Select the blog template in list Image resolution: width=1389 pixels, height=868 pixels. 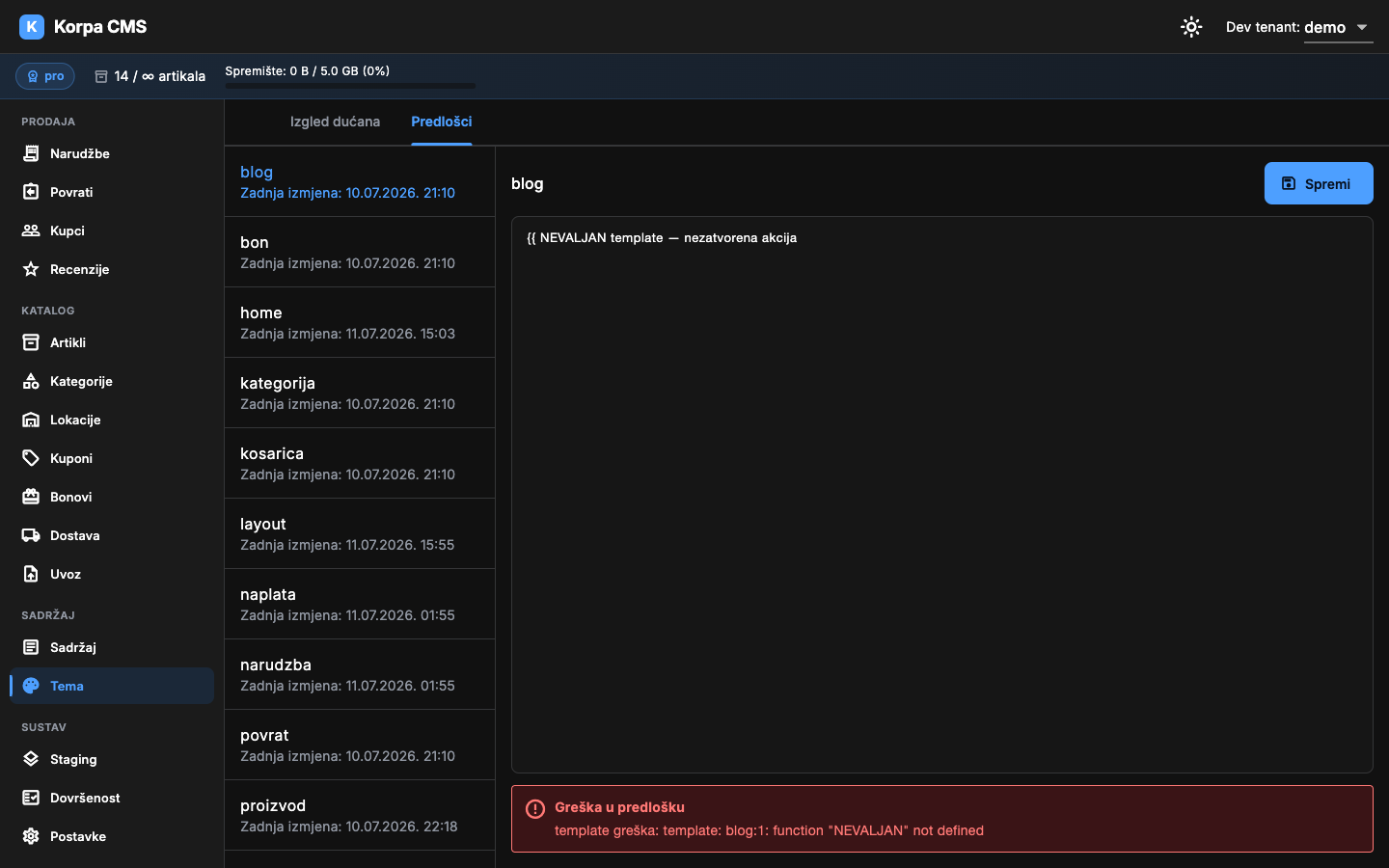(360, 181)
